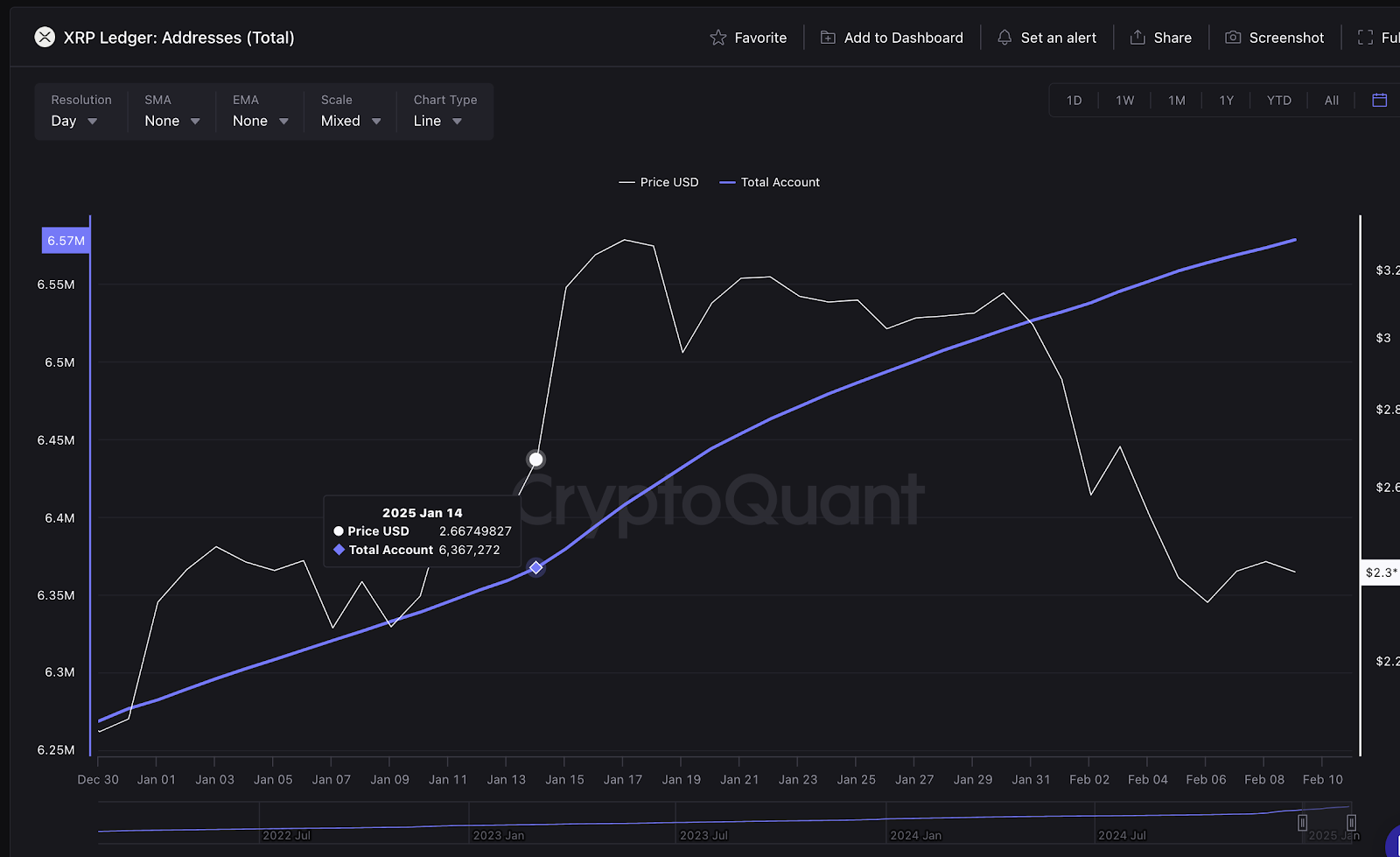Image resolution: width=1400 pixels, height=857 pixels.
Task: Click the tooltip value 6,367,272
Action: coord(469,550)
